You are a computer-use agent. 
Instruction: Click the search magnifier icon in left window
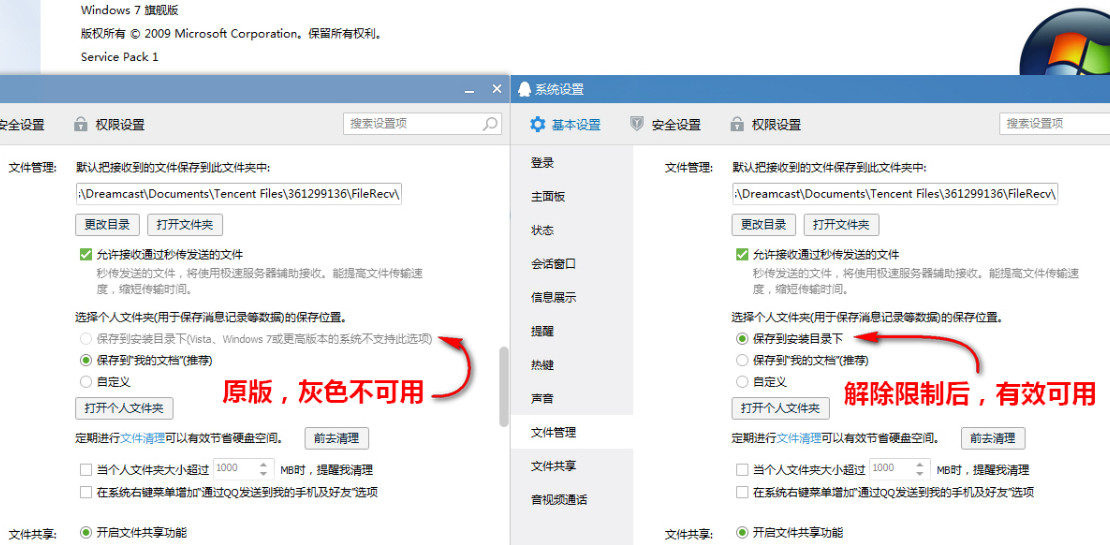490,124
